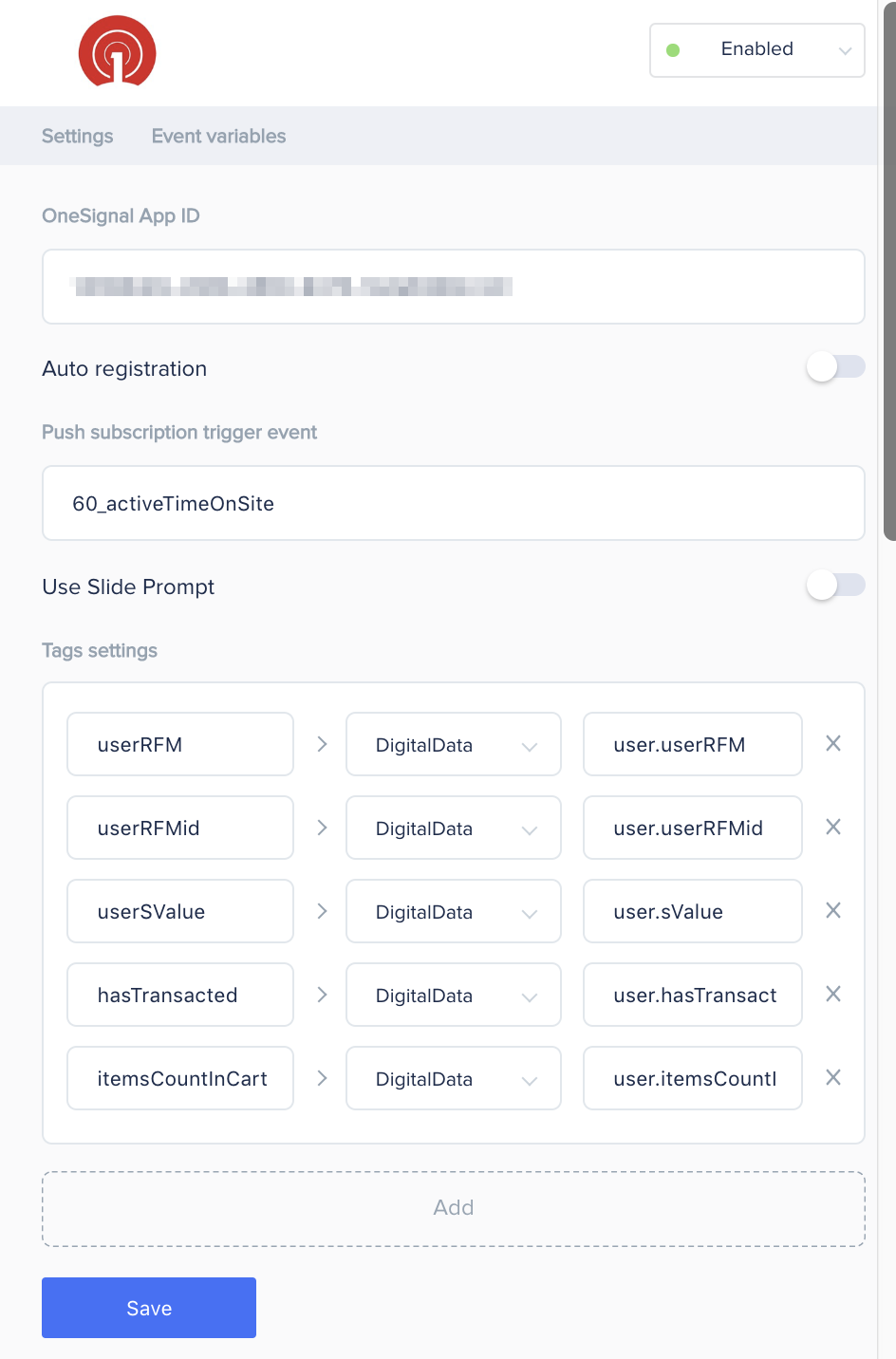Viewport: 896px width, 1359px height.
Task: Select the Settings tab
Action: (77, 136)
